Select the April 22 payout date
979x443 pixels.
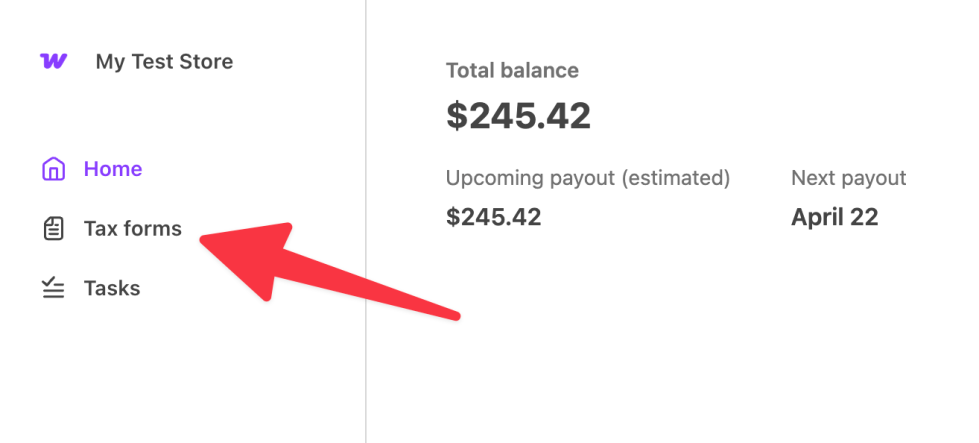click(834, 217)
